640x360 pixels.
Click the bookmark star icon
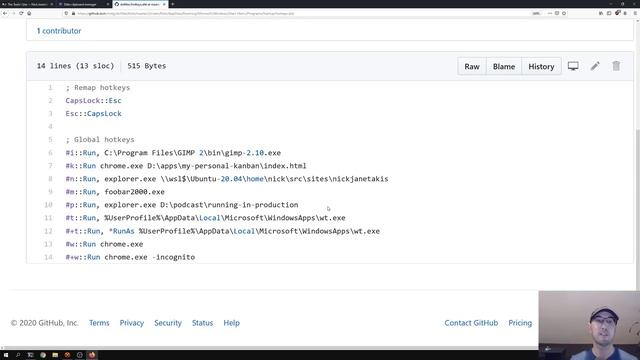click(x=564, y=13)
